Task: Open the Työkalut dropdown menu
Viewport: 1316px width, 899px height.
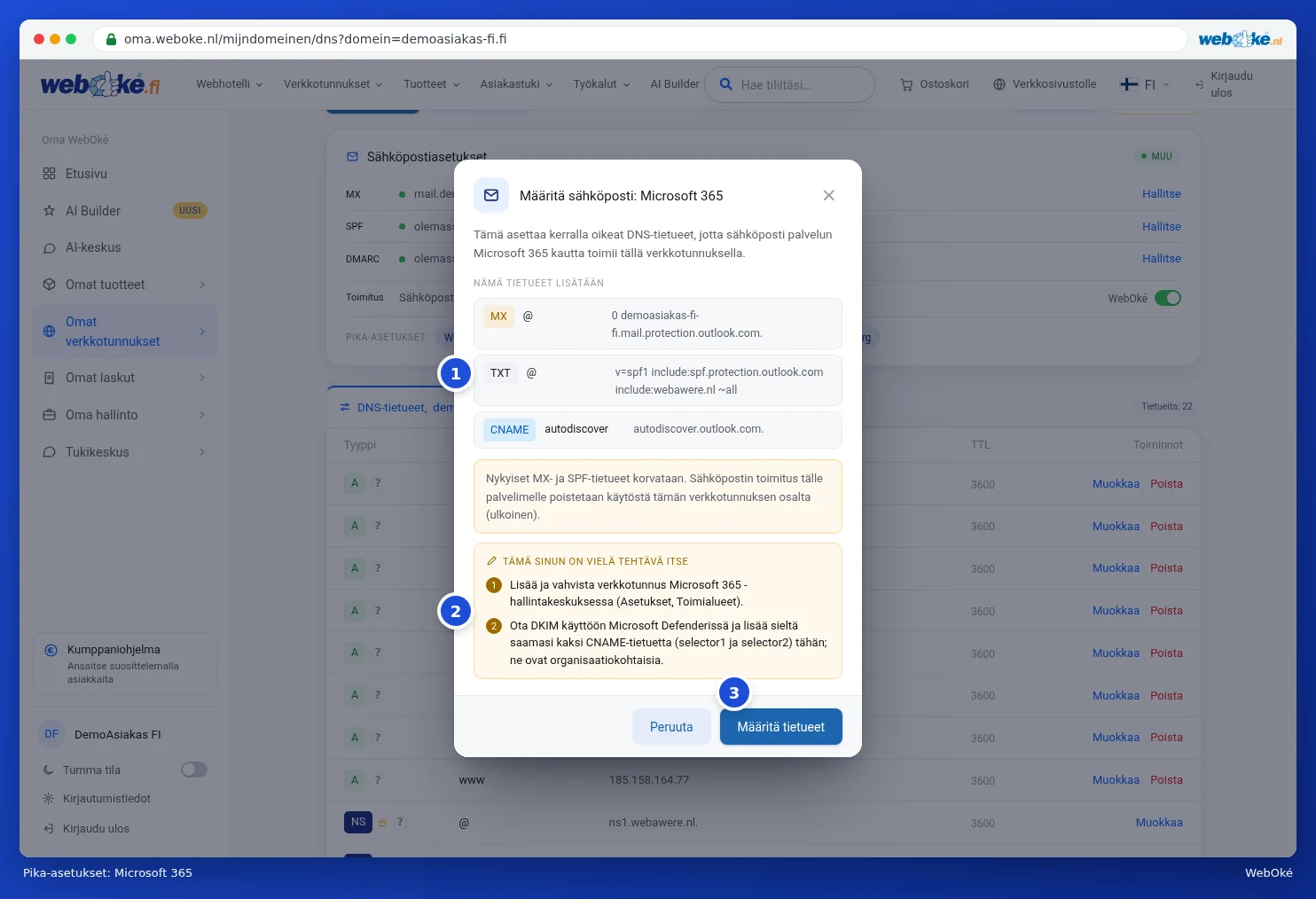Action: [x=601, y=84]
